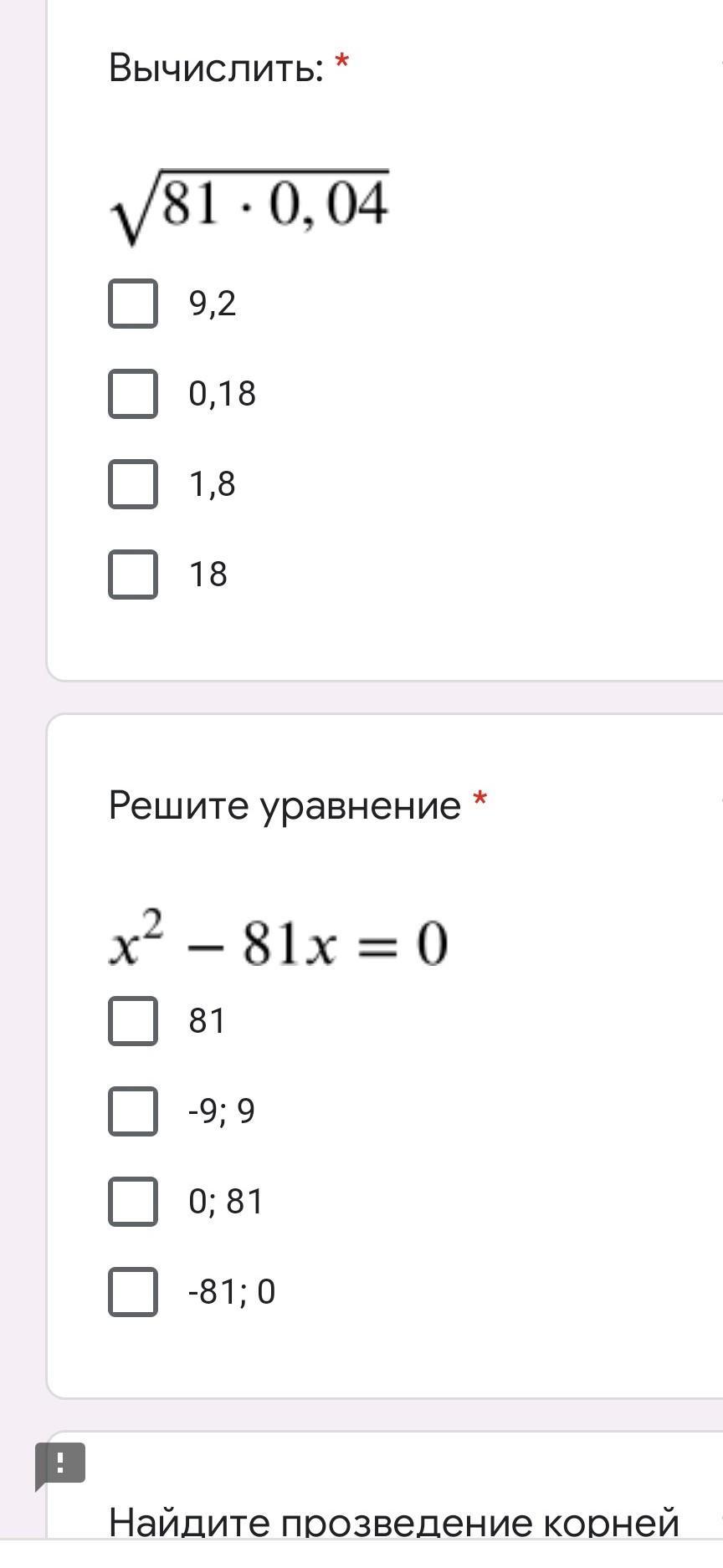Tick the 0; 81 answer checkbox
Image resolution: width=723 pixels, height=1568 pixels.
[x=133, y=1202]
